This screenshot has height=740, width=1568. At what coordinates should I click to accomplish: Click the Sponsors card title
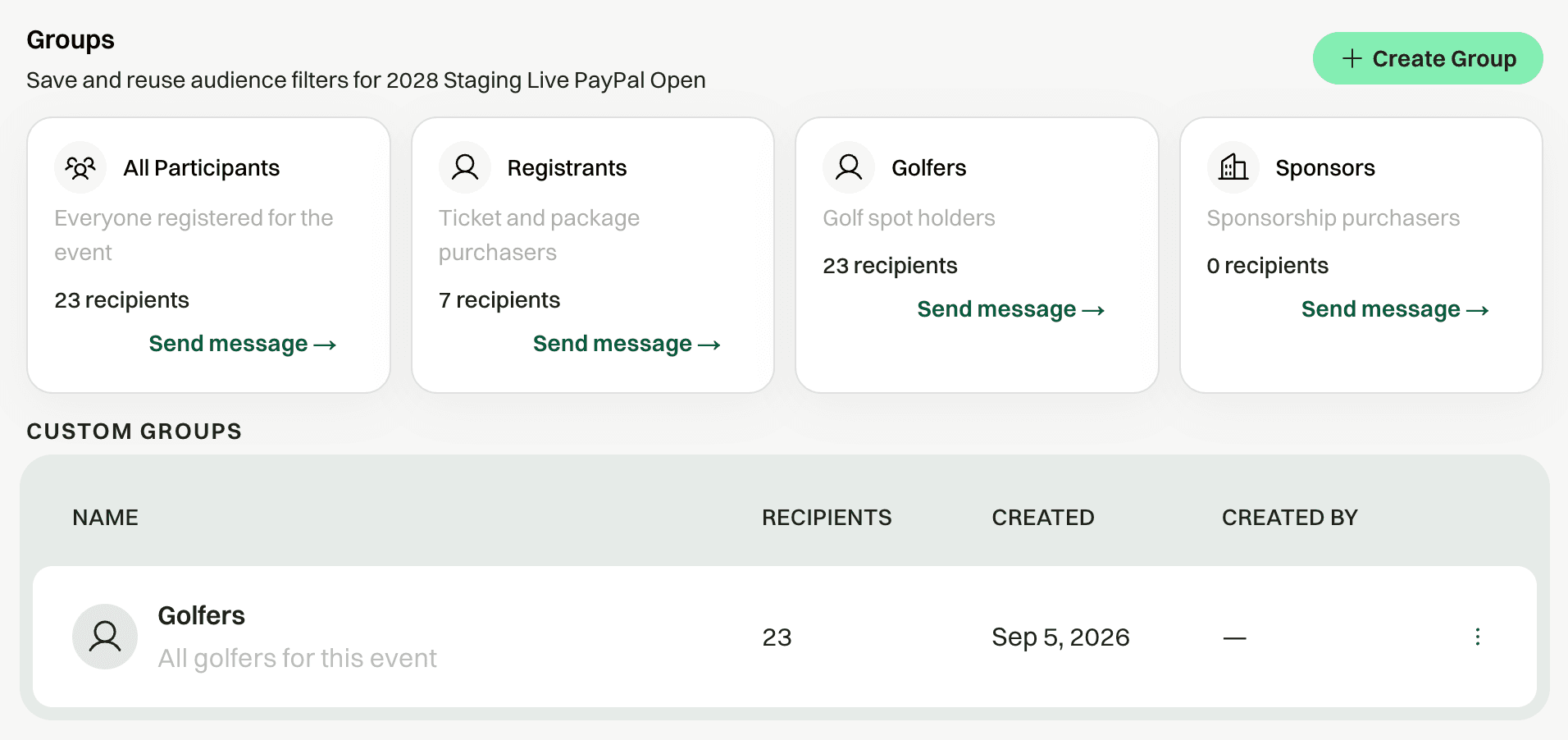(x=1325, y=167)
